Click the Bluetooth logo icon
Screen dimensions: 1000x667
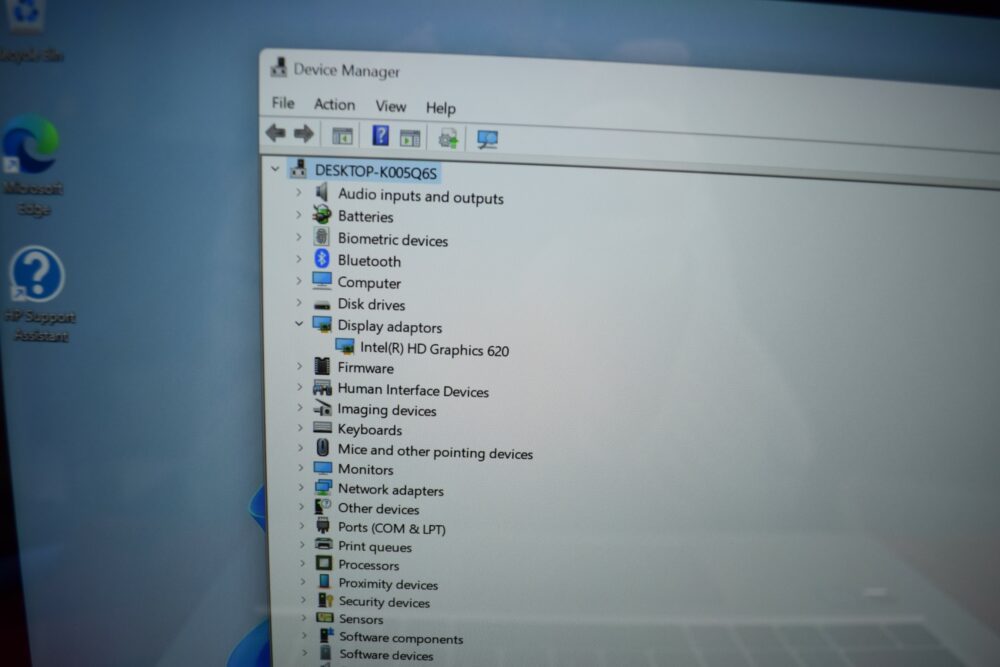321,259
